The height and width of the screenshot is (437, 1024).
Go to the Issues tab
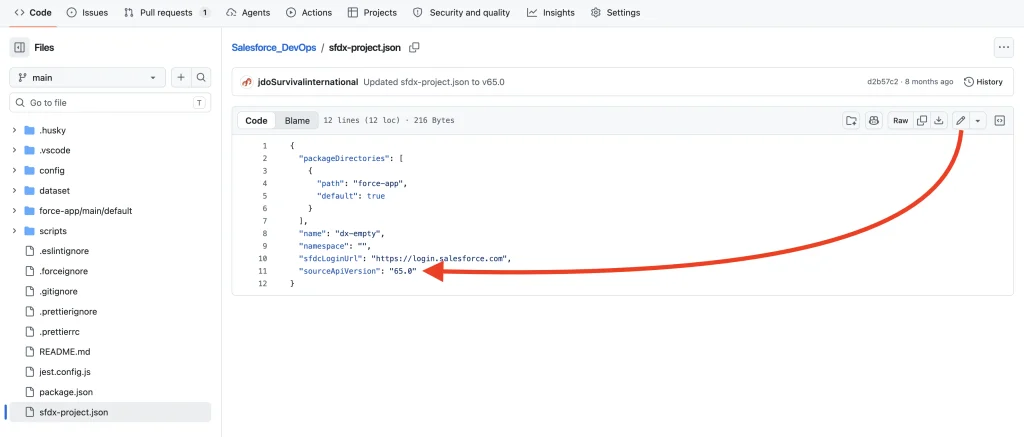click(x=88, y=12)
